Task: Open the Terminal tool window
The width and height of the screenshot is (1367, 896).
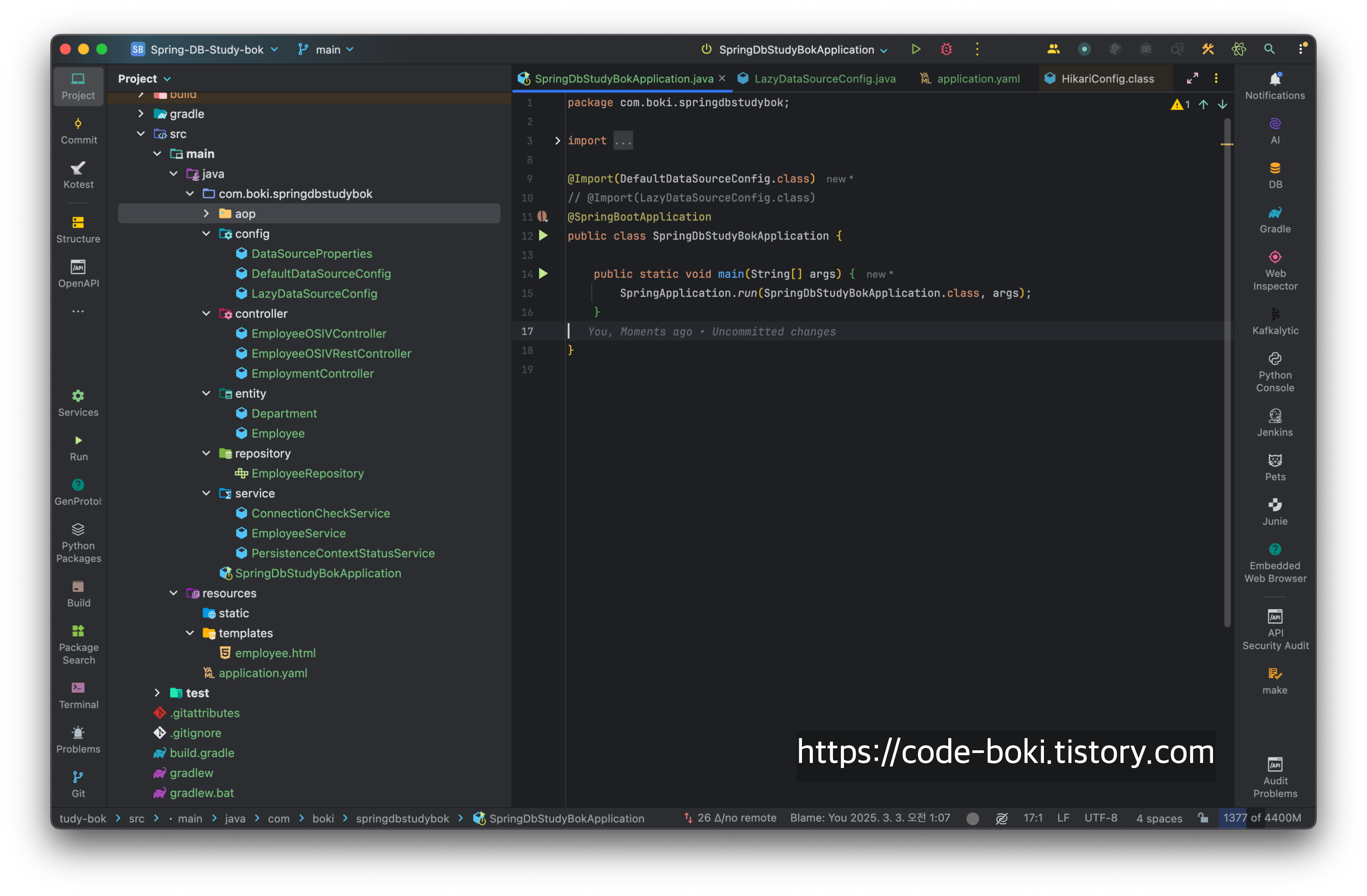Action: tap(78, 695)
